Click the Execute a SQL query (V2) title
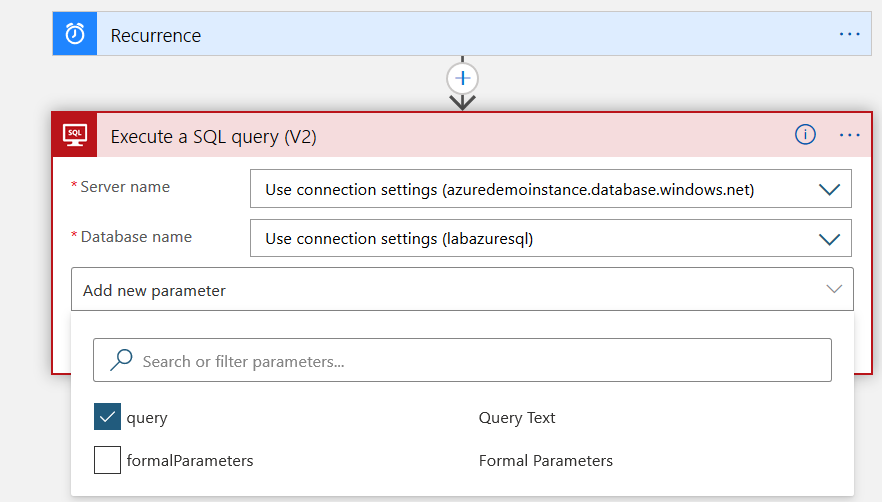 tap(213, 137)
